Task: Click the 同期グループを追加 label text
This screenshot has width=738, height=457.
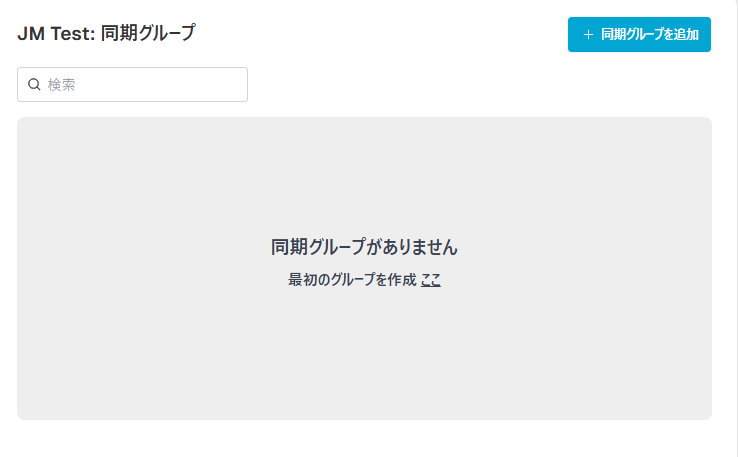Action: point(650,34)
